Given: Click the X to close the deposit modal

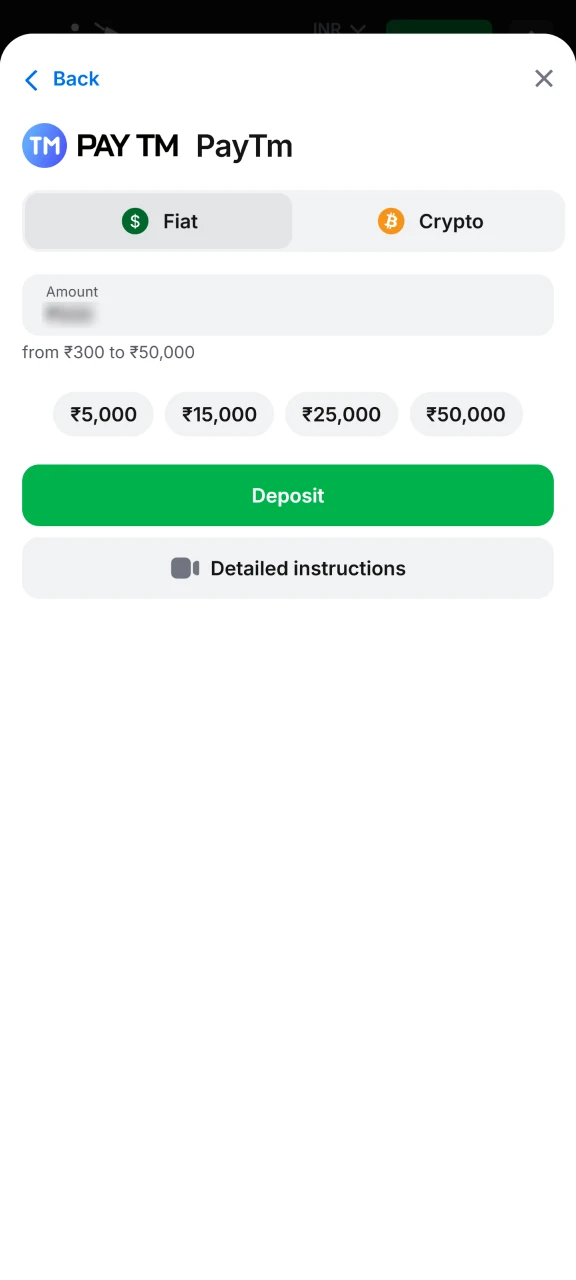Looking at the screenshot, I should [543, 78].
